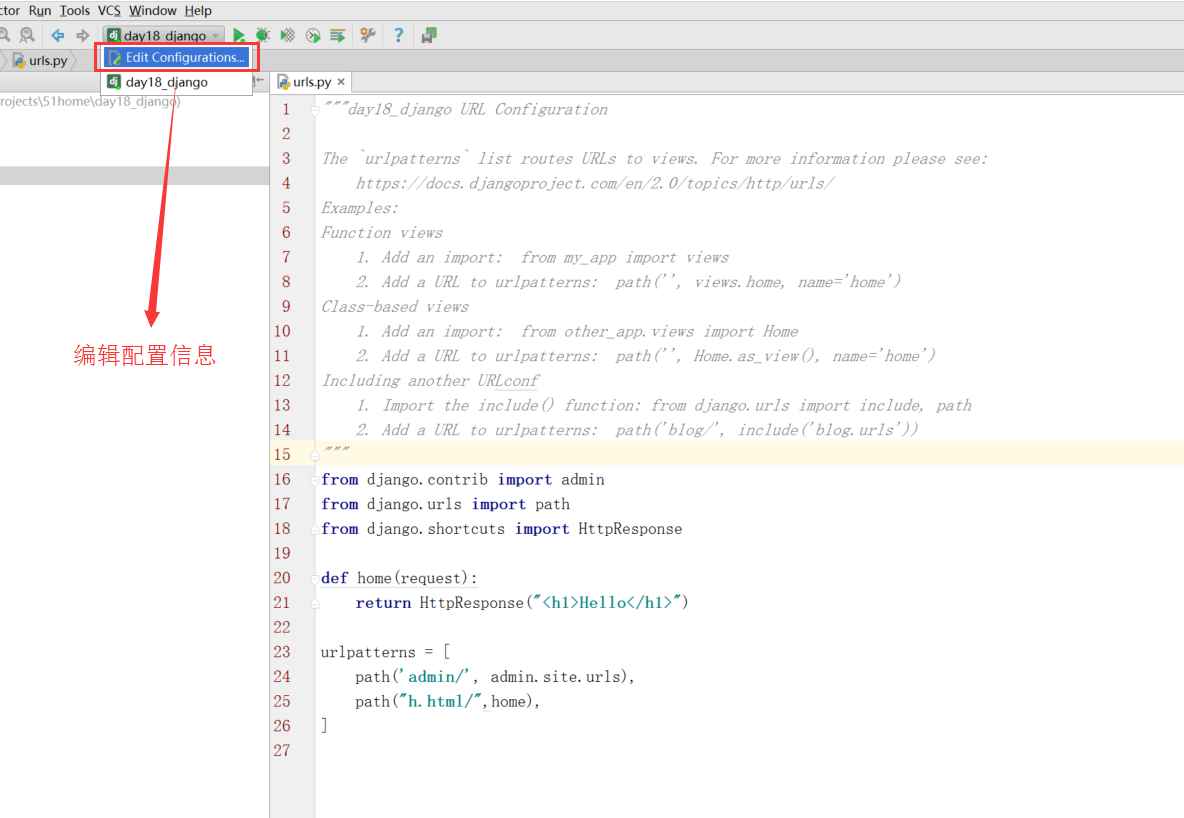
Task: Fold the import block at line 16
Action: [315, 480]
